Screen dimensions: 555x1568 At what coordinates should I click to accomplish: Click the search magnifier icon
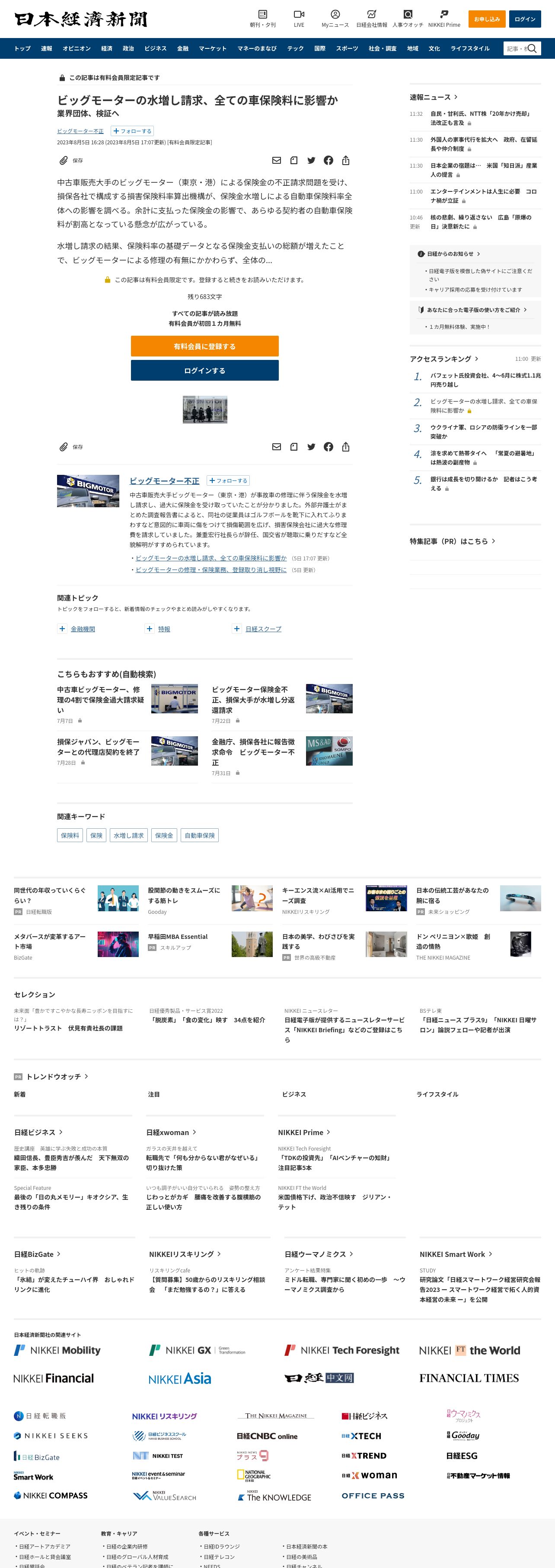[532, 49]
